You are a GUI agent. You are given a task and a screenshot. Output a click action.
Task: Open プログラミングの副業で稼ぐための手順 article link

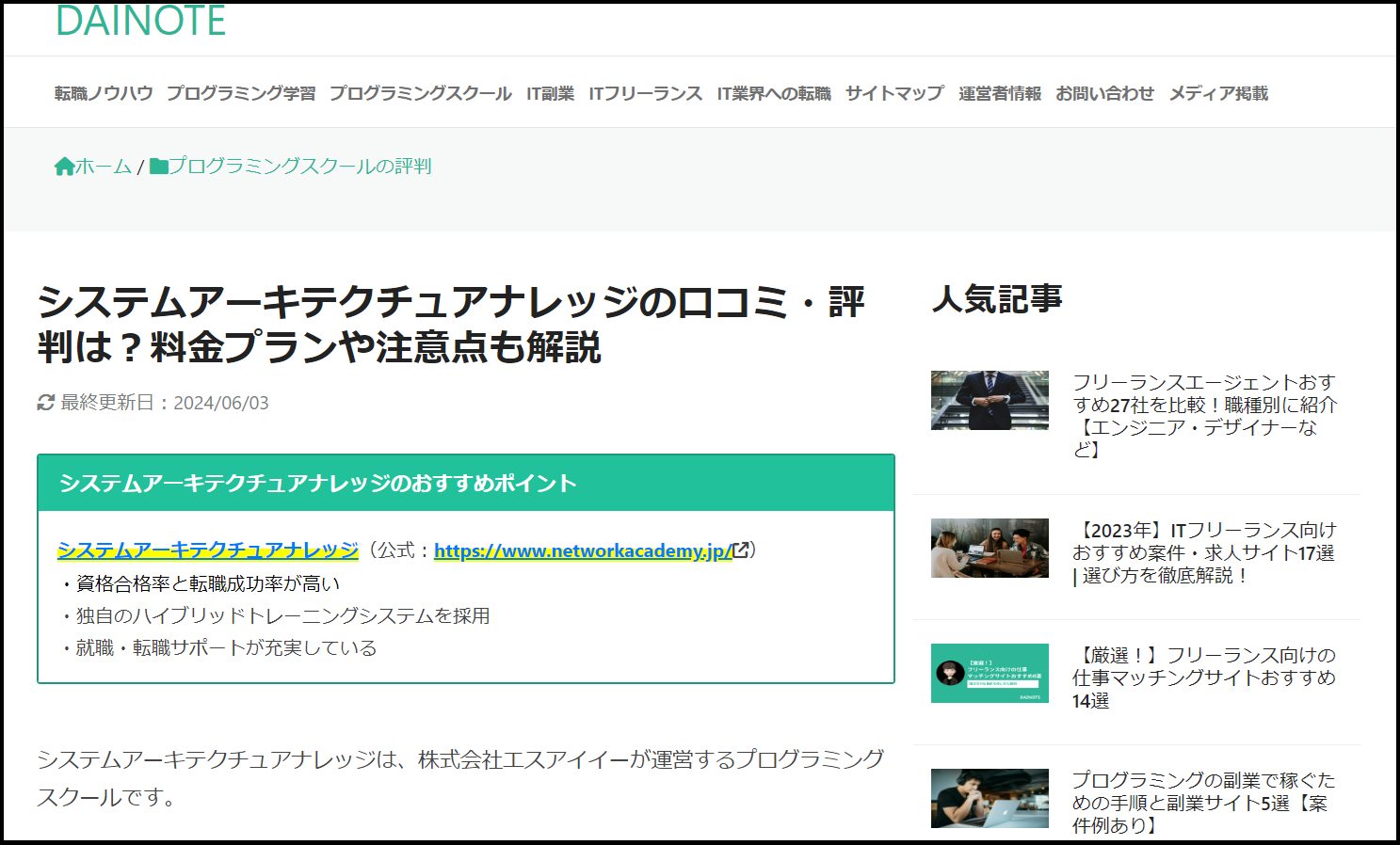1204,803
